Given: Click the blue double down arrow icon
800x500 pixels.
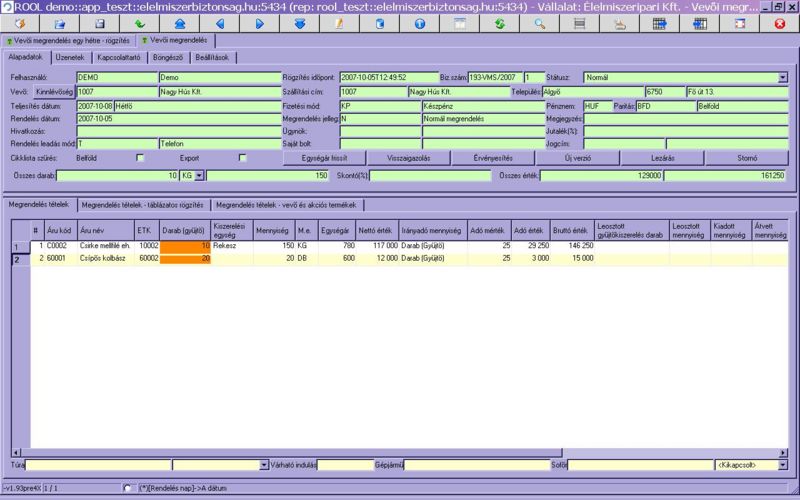Looking at the screenshot, I should point(299,22).
